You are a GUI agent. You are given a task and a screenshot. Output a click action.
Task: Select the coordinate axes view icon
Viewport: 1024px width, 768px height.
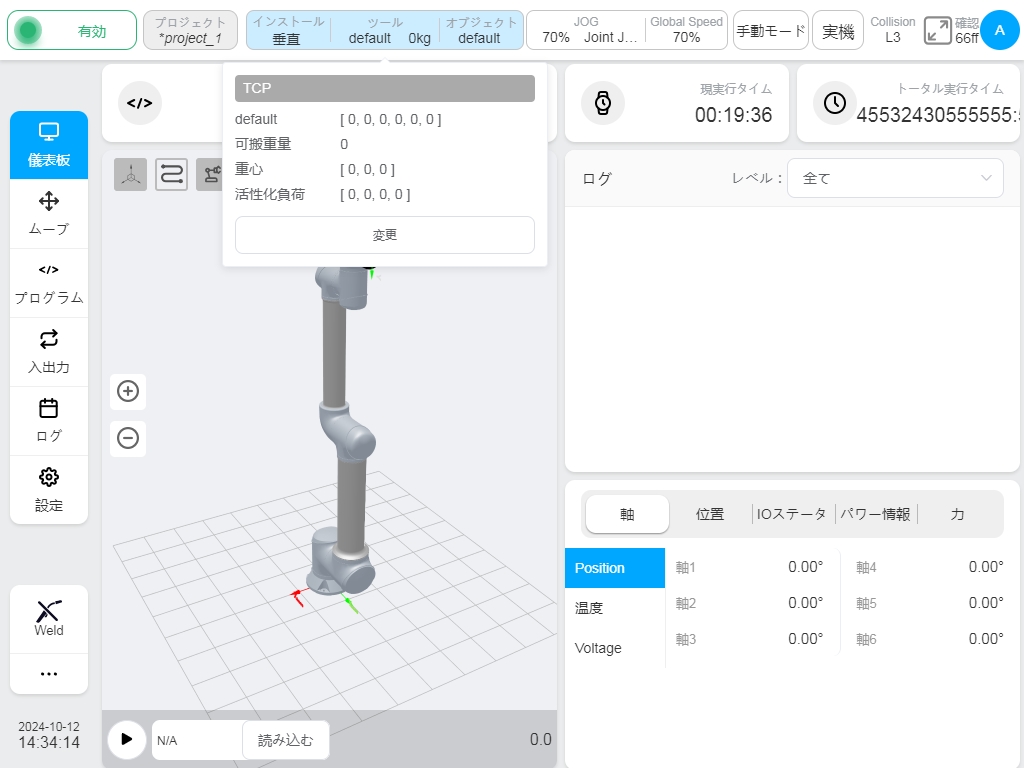(x=131, y=174)
